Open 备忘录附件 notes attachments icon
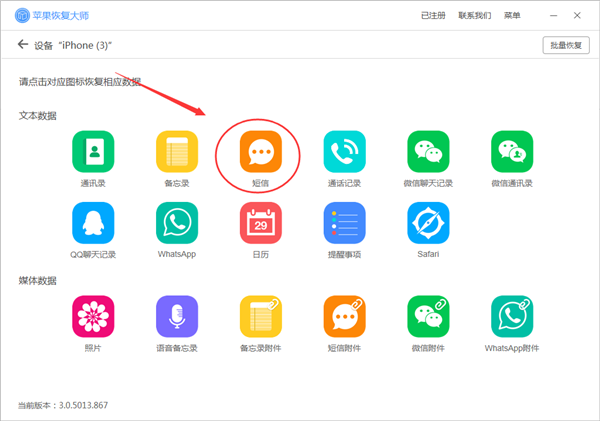 tap(260, 317)
